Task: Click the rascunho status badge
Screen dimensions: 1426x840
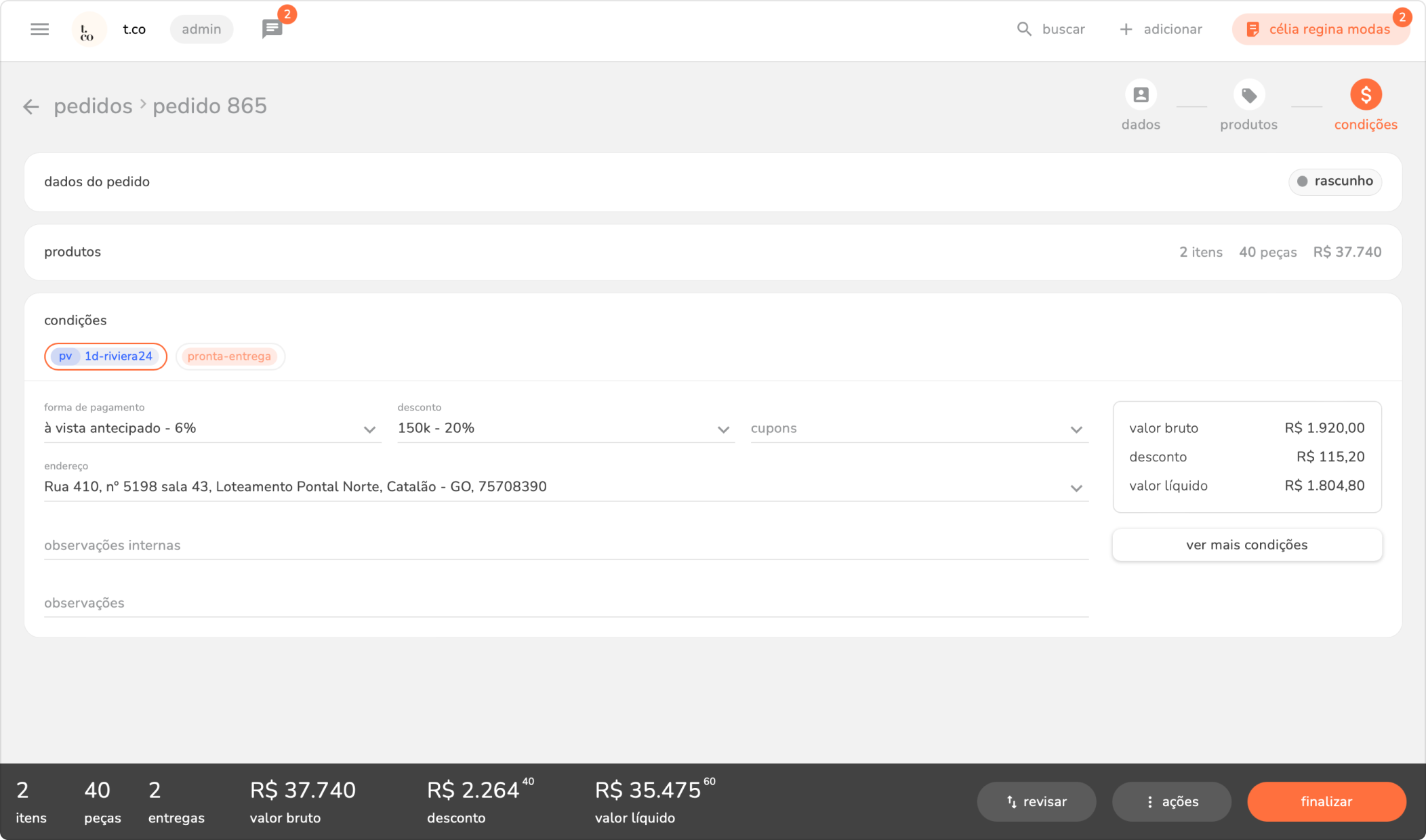Action: tap(1335, 182)
